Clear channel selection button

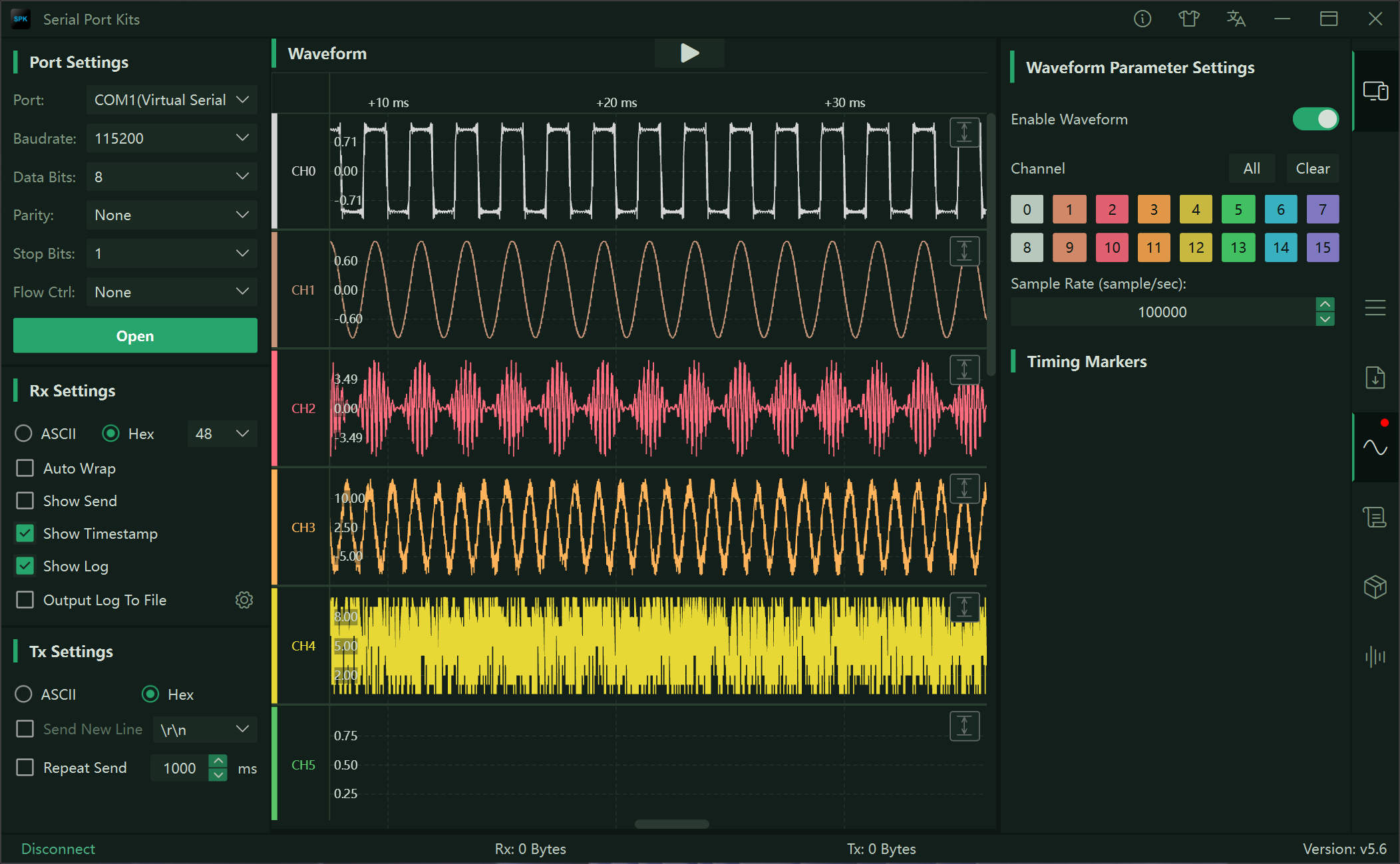tap(1312, 169)
